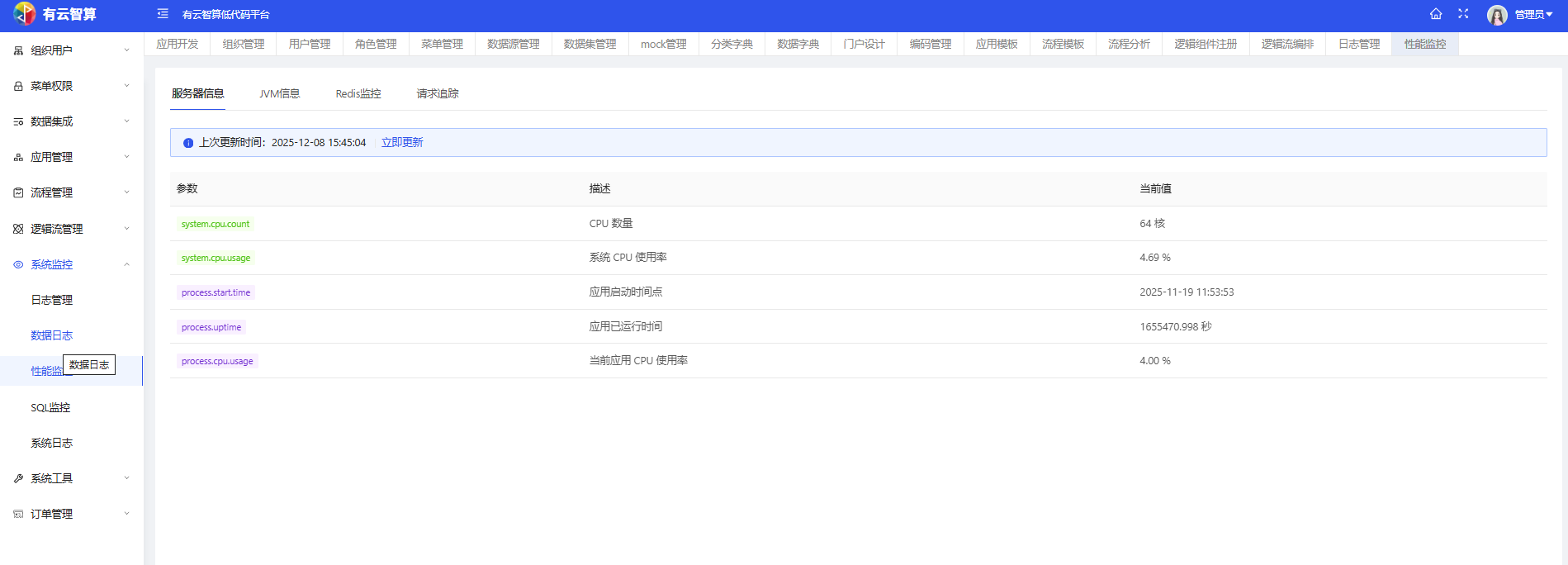Click the info icon beside last update time
The image size is (1568, 565).
[188, 143]
